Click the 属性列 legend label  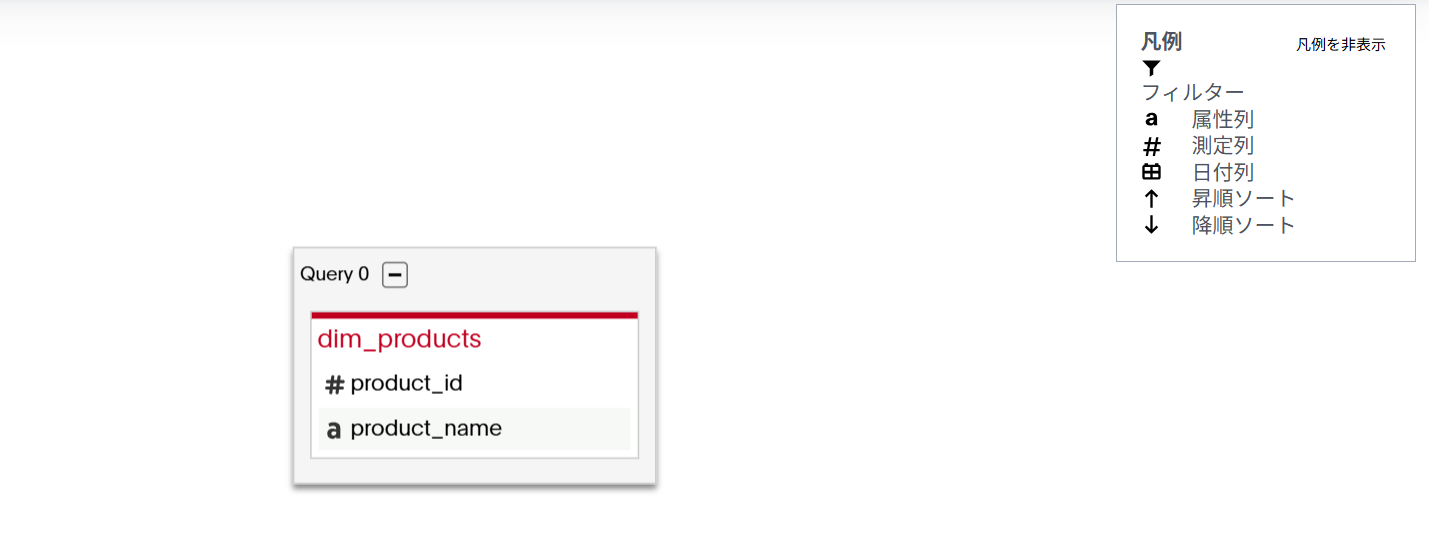1222,120
